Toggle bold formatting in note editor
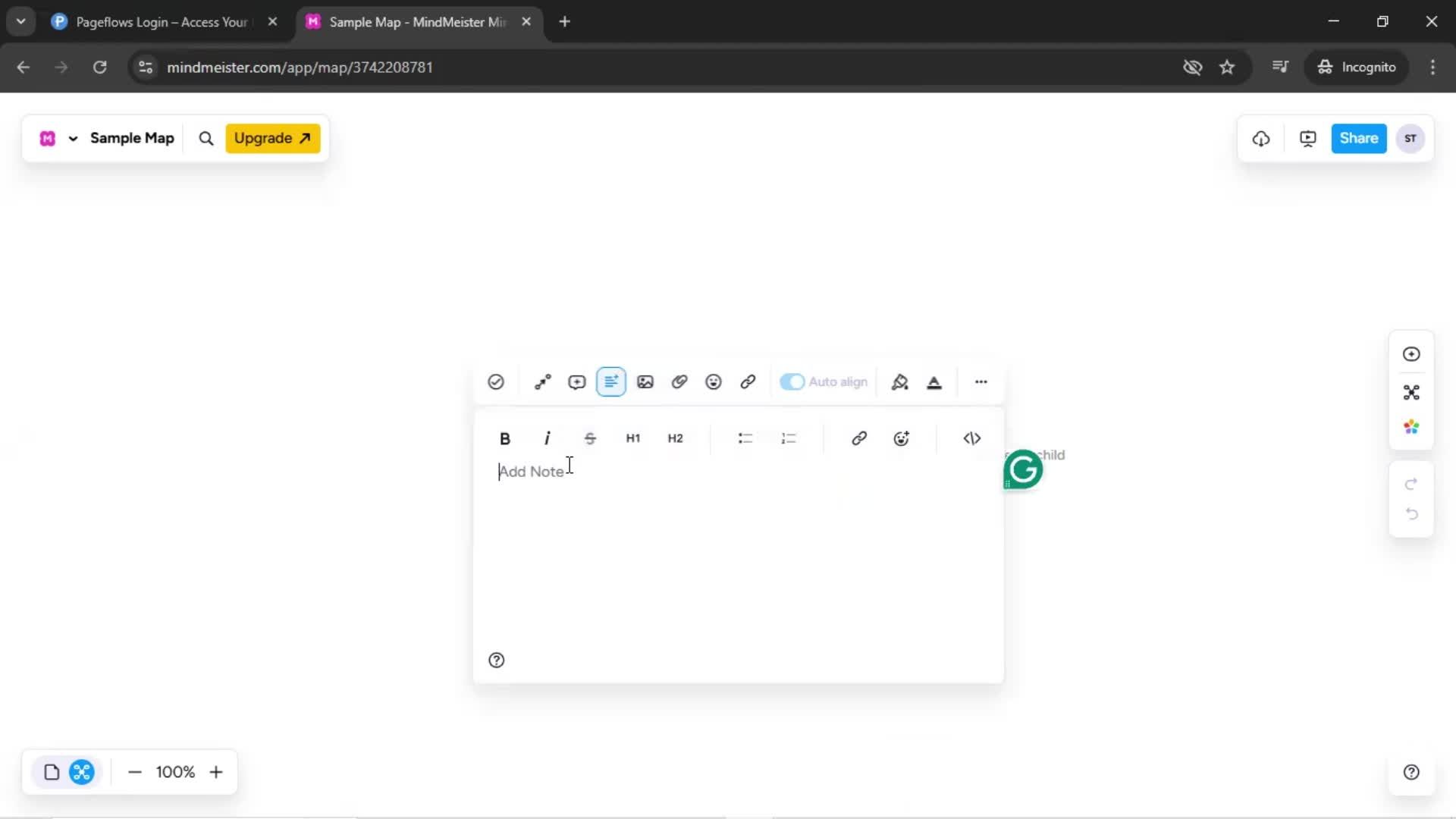 click(505, 438)
